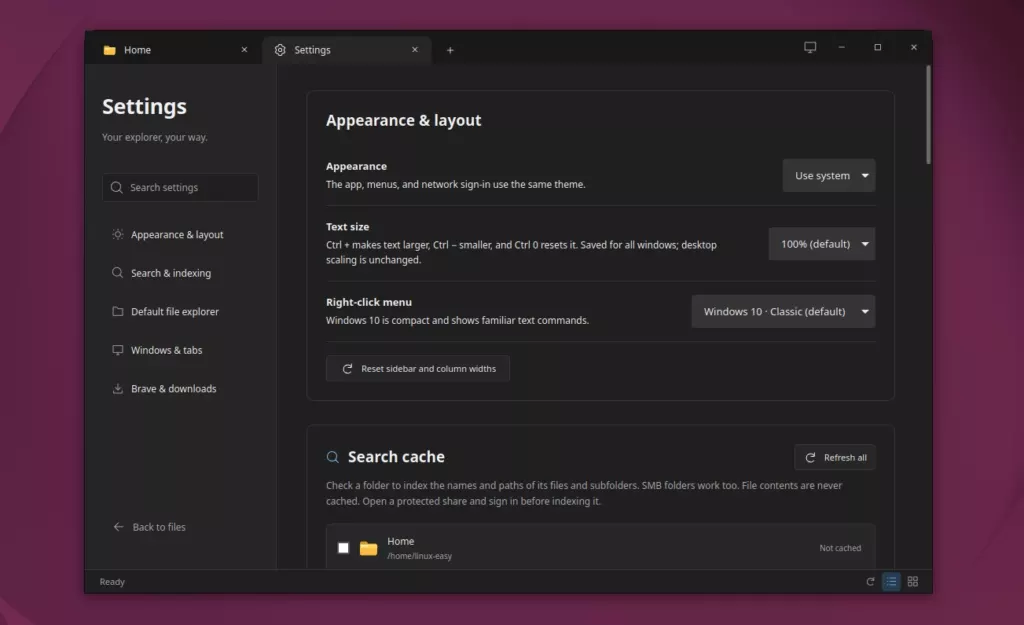Click 'Your explorer, your way.' subtitle
Screen dimensions: 1024x625
click(x=155, y=137)
